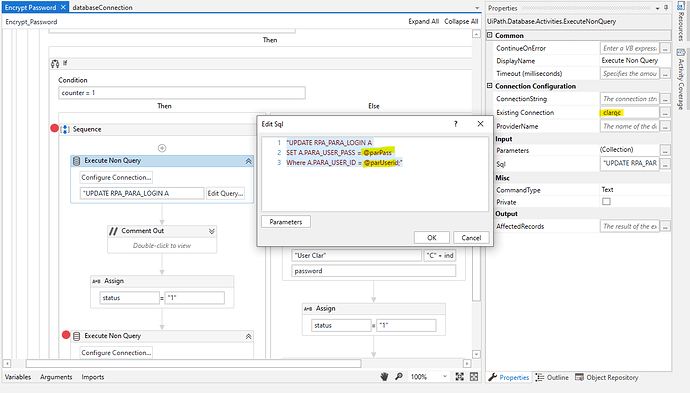The width and height of the screenshot is (690, 393).
Task: Expand the Comment Out activity
Action: pos(212,231)
